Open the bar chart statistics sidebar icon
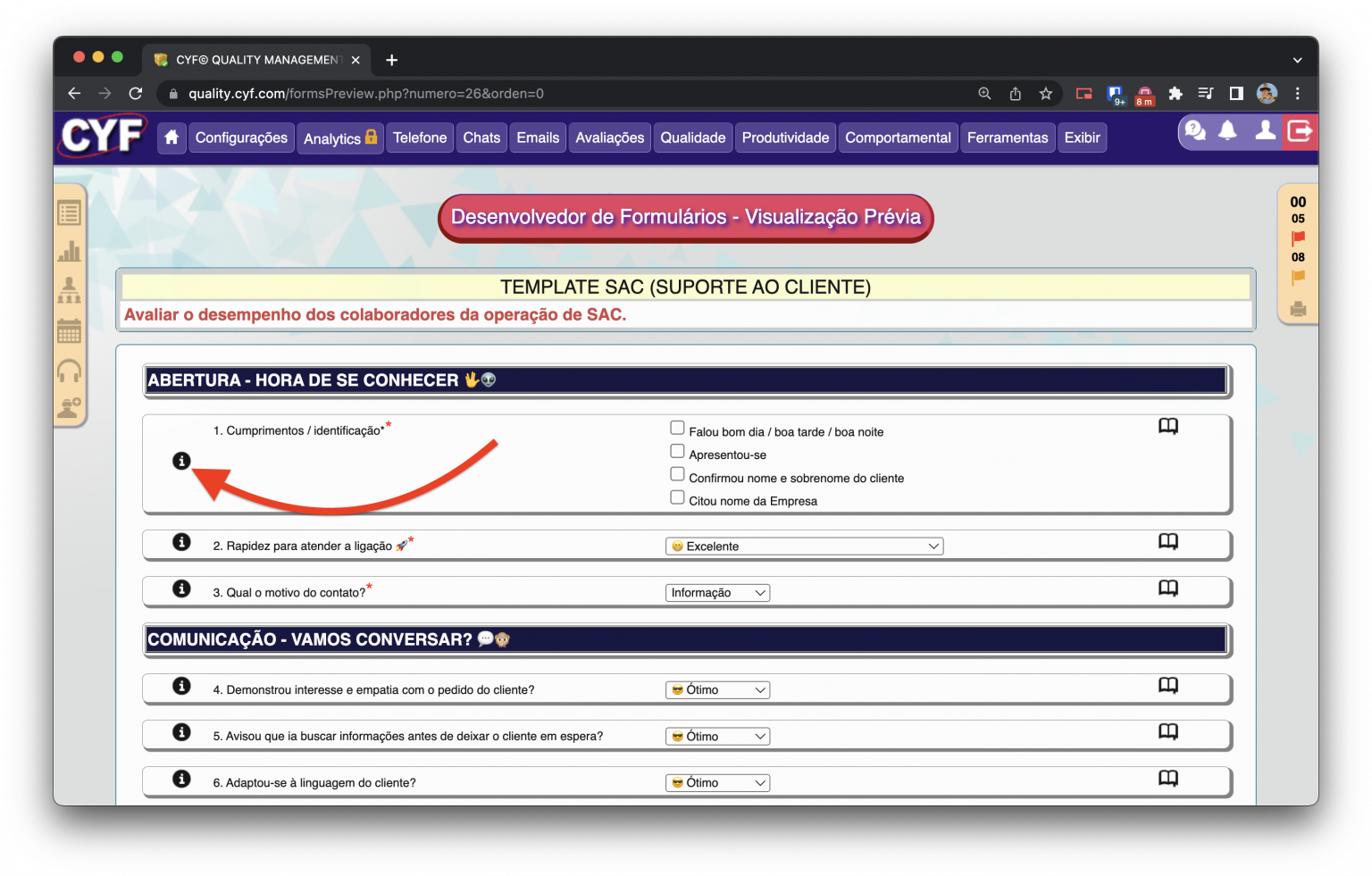 (70, 251)
